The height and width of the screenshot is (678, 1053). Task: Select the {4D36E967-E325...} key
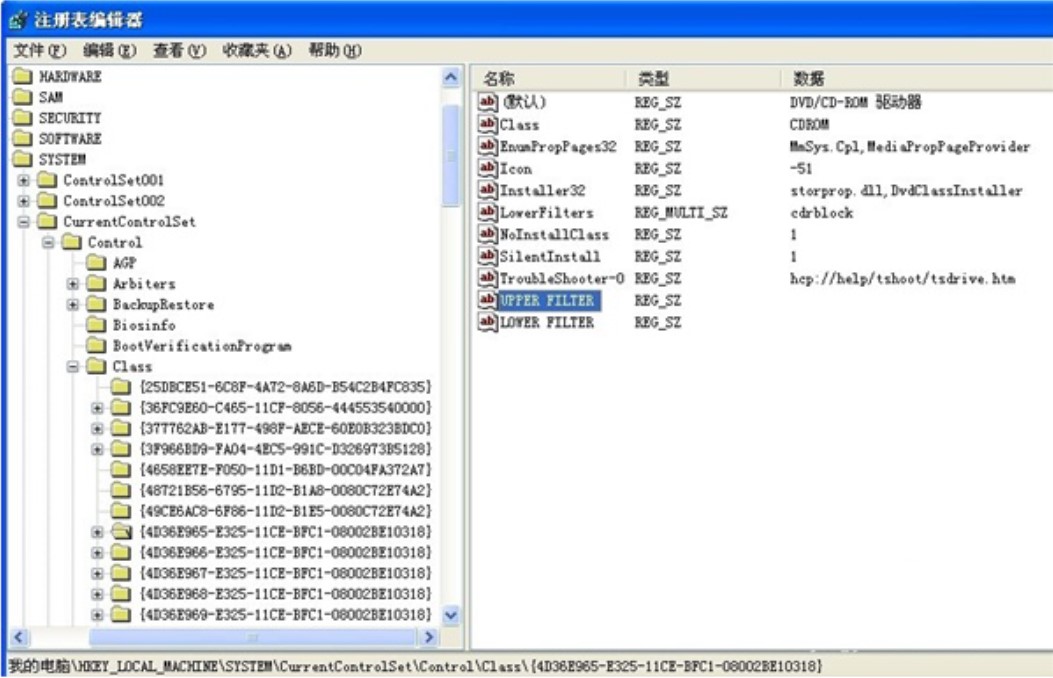click(285, 573)
